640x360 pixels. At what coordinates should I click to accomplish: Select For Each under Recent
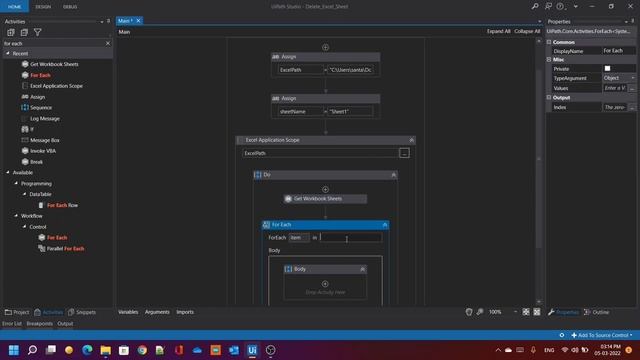[x=40, y=75]
